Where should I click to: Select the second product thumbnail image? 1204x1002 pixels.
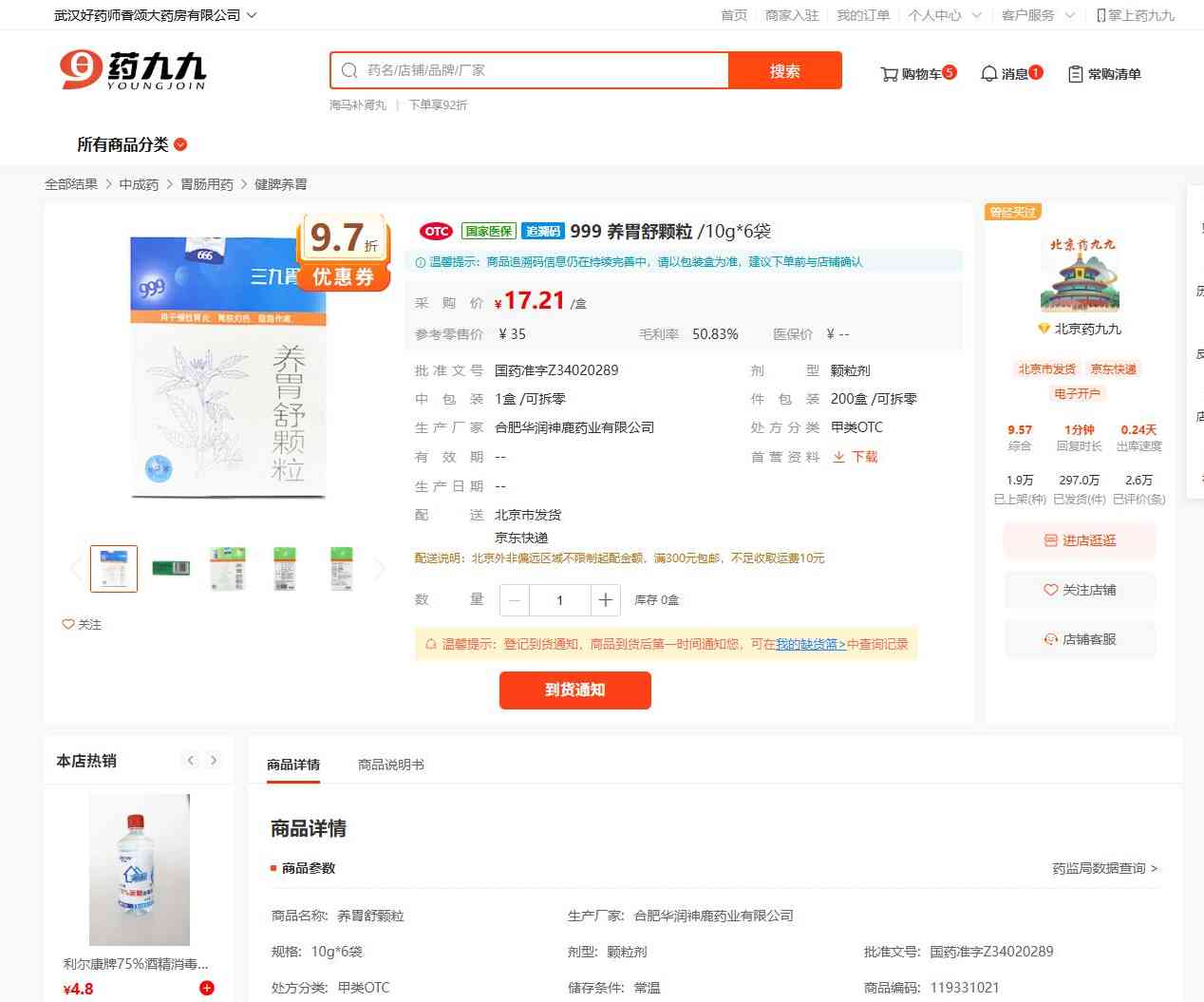point(171,568)
